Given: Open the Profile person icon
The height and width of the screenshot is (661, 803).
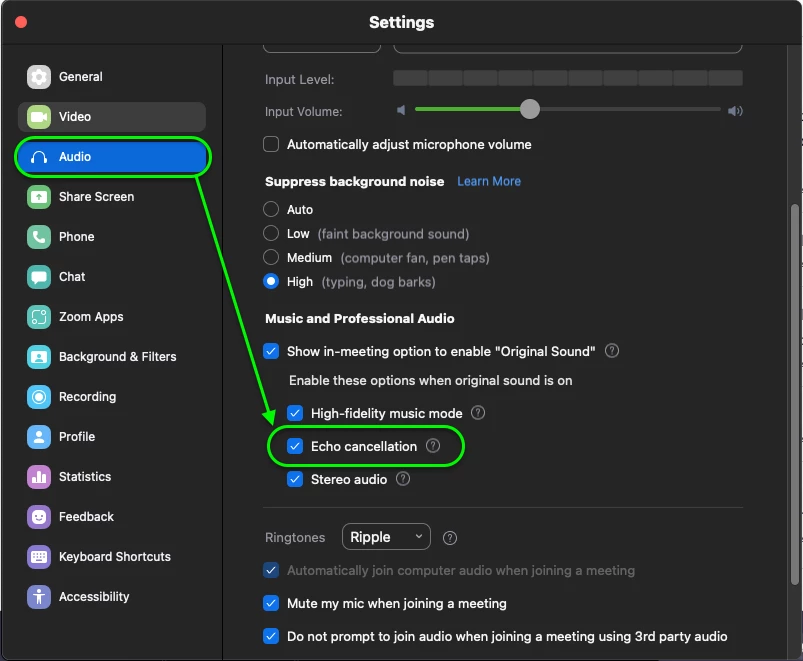Looking at the screenshot, I should click(x=39, y=437).
